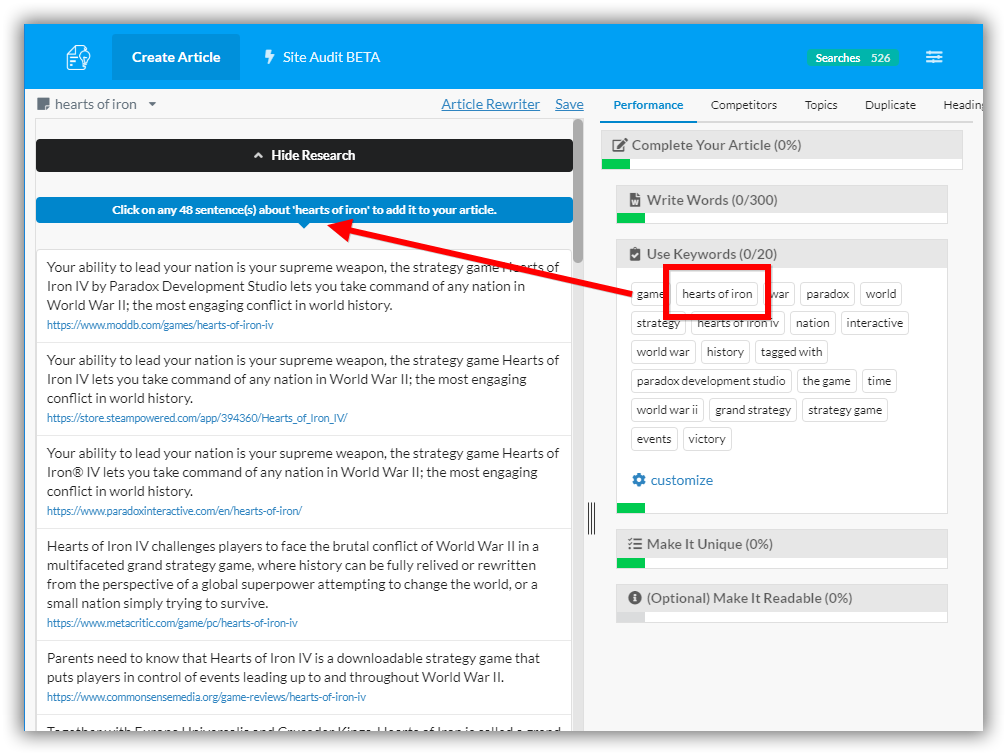
Task: Open the hearts of iron article dropdown arrow
Action: tap(152, 104)
